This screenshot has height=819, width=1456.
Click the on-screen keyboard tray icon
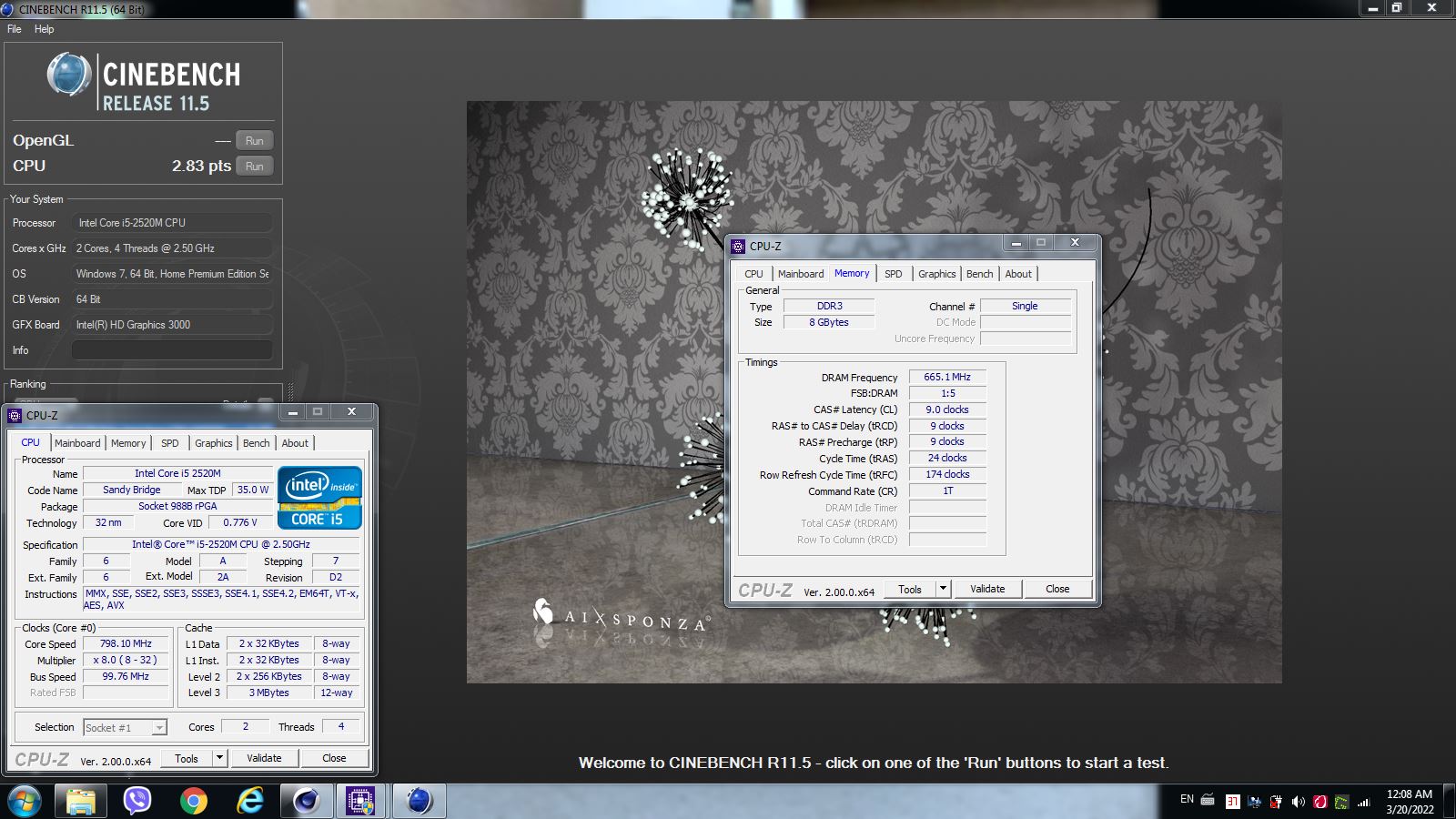click(1208, 800)
